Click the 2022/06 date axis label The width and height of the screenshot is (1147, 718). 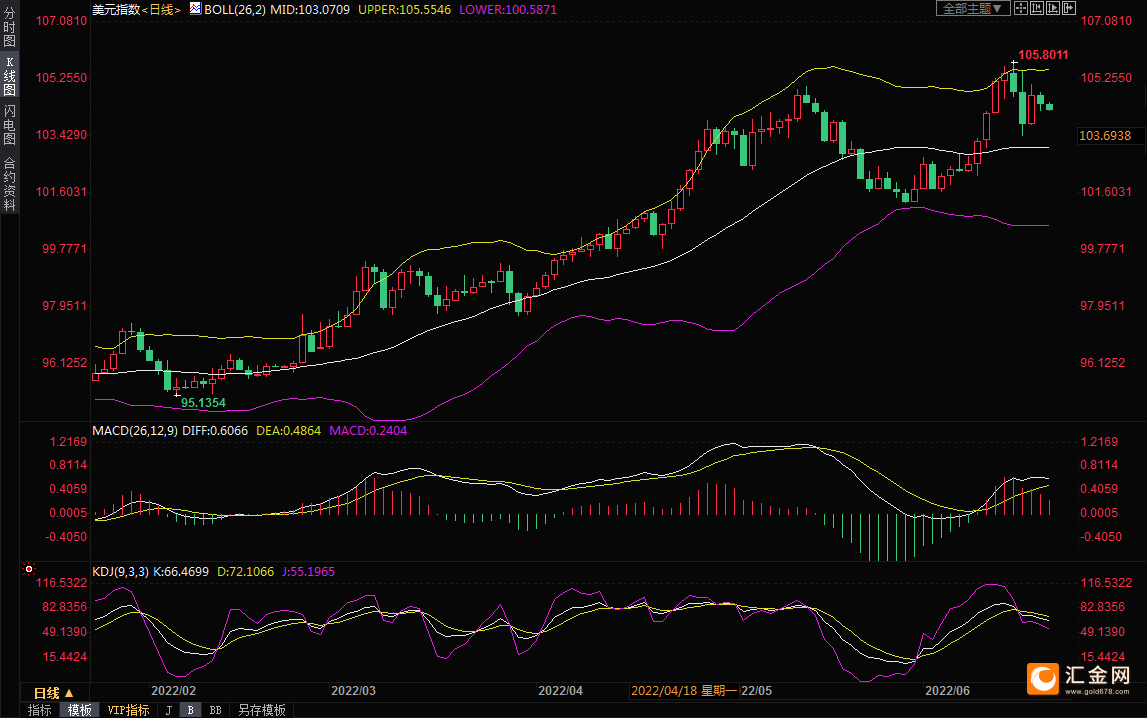point(947,691)
